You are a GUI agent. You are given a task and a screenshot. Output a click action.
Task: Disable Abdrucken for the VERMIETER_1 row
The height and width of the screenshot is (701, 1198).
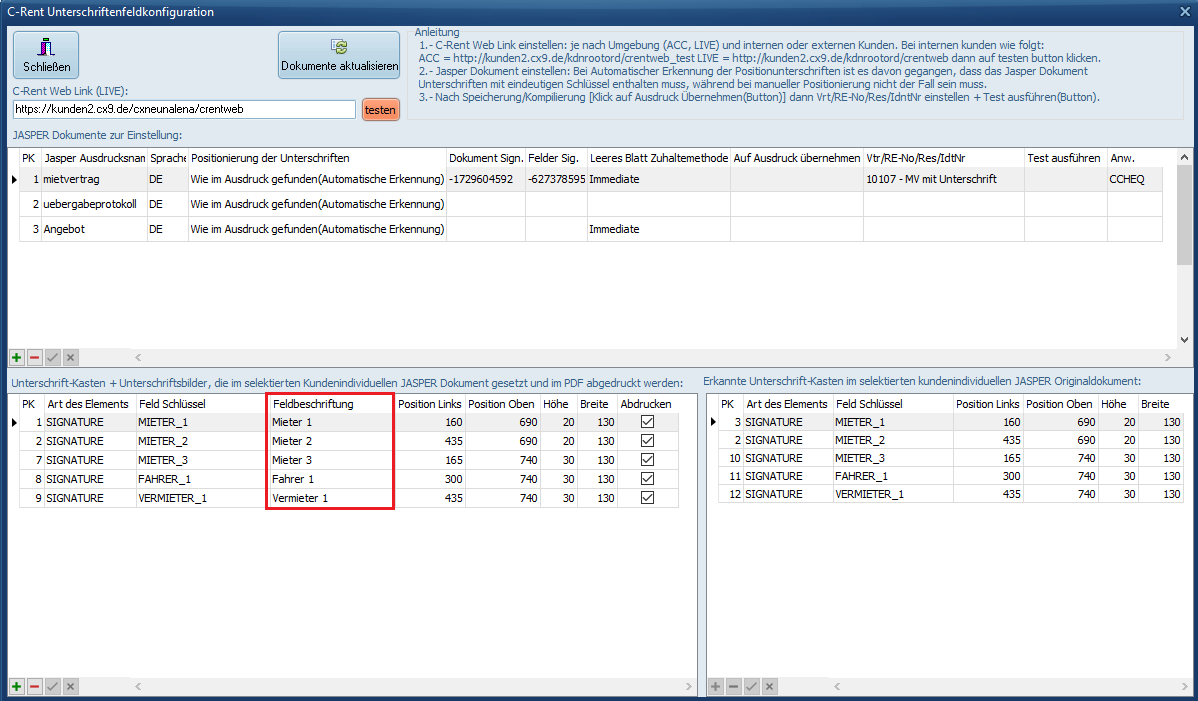[x=647, y=498]
